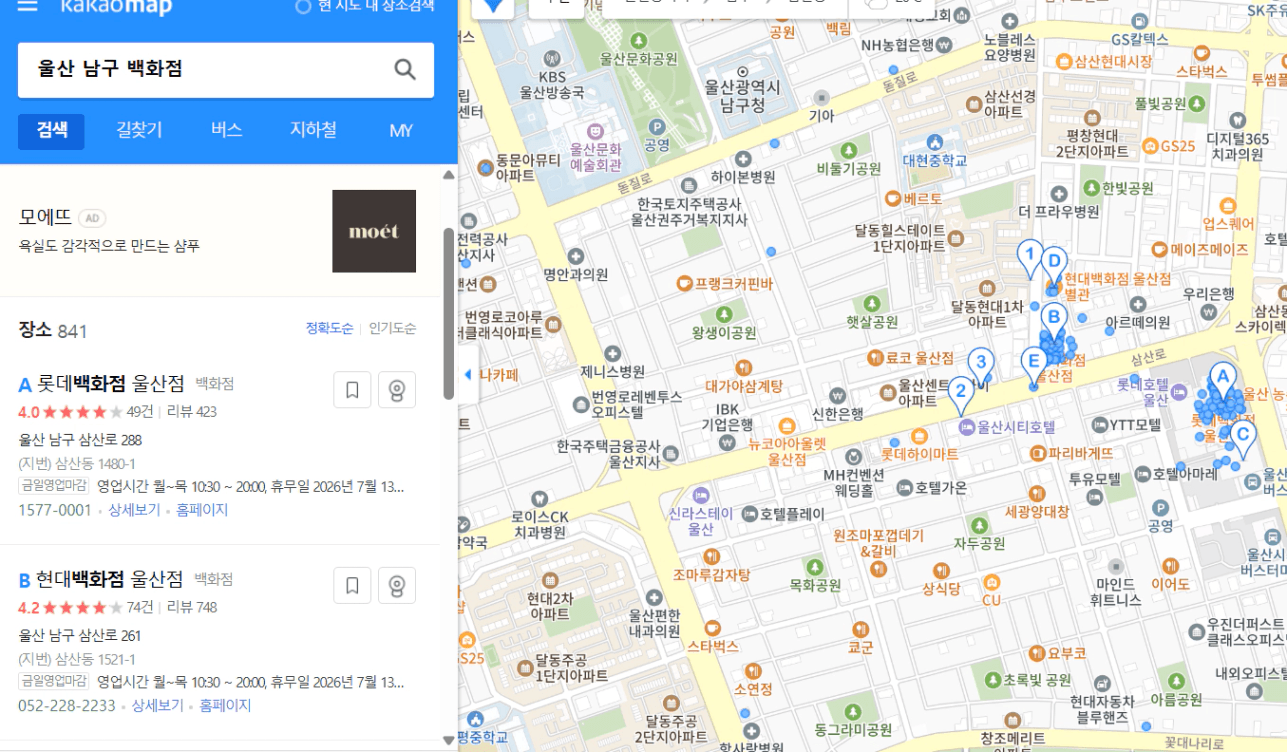The height and width of the screenshot is (752, 1287).
Task: Open the 모에뜨 ad title
Action: [x=46, y=217]
